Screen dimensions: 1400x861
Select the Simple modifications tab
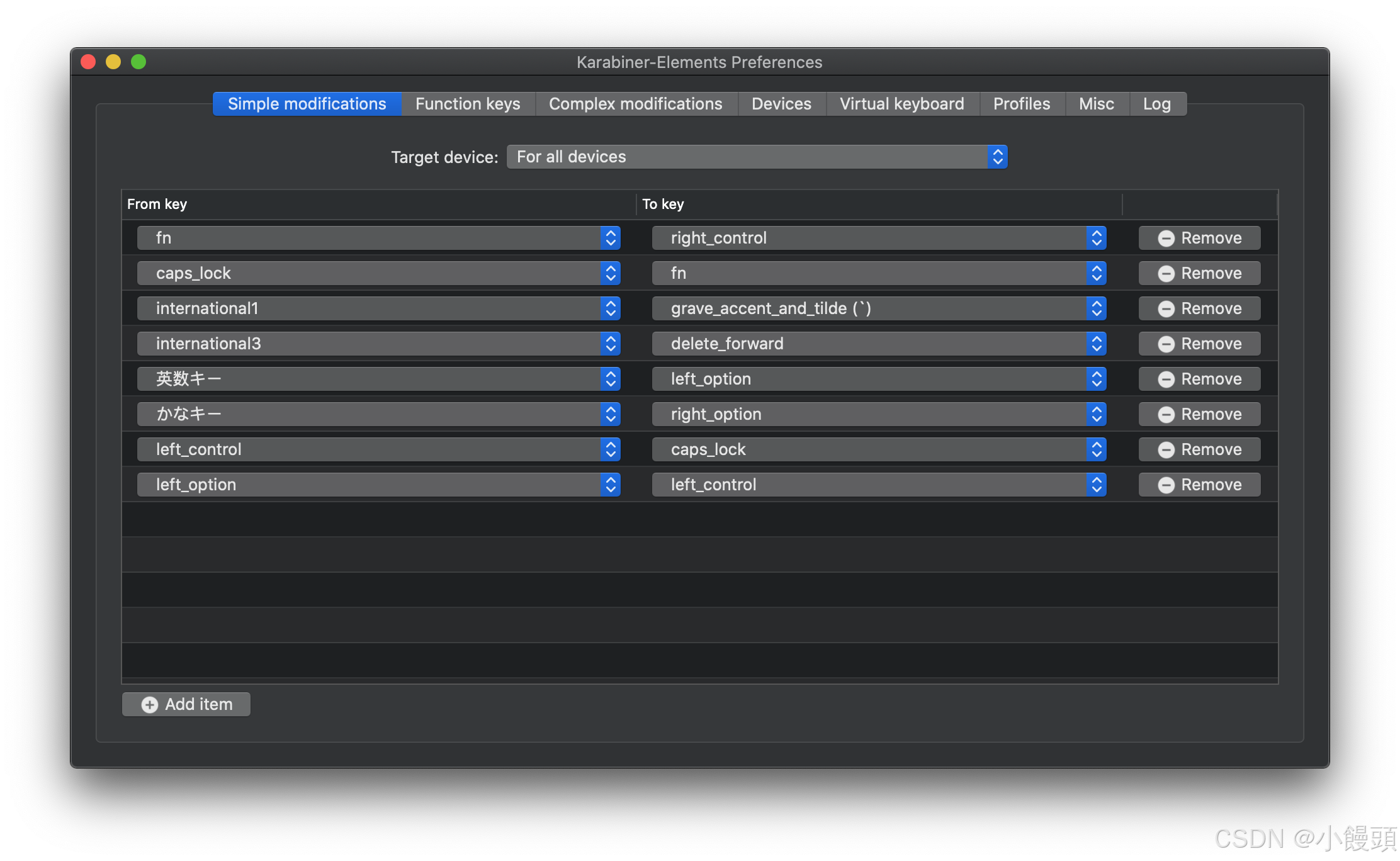(x=307, y=104)
